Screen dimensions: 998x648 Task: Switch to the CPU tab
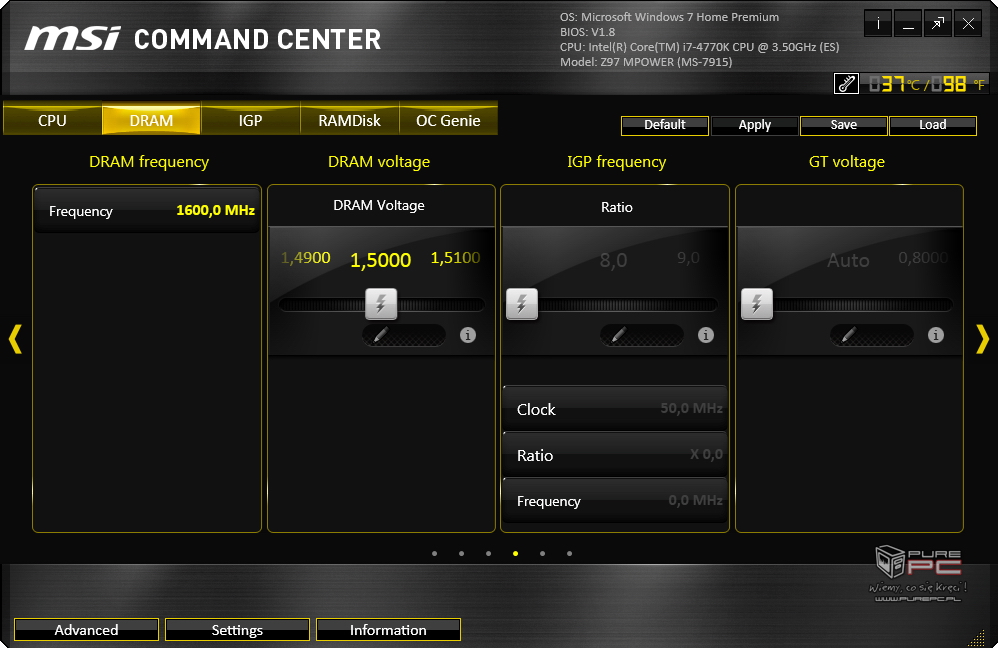(52, 120)
